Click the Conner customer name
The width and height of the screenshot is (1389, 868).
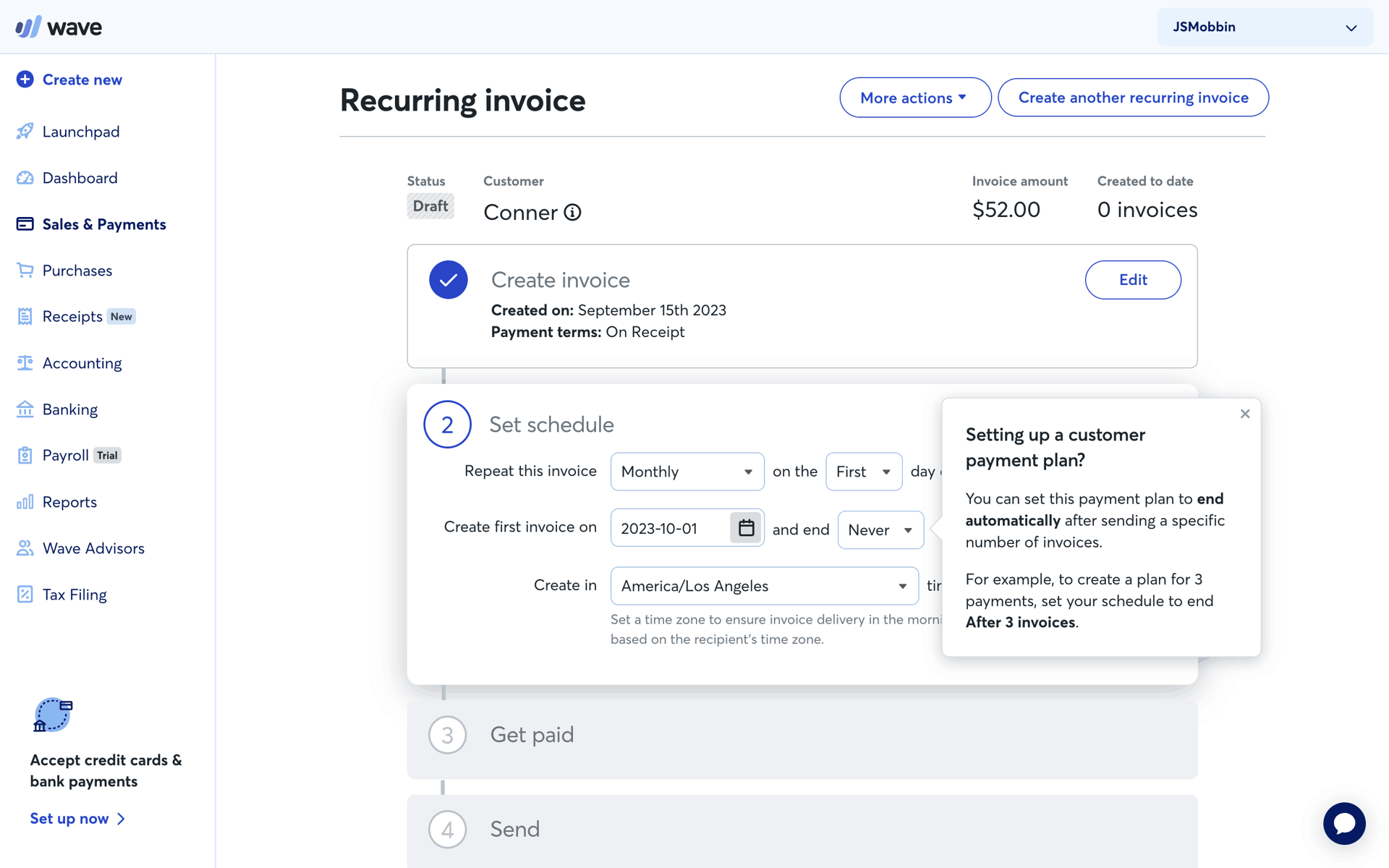click(521, 213)
